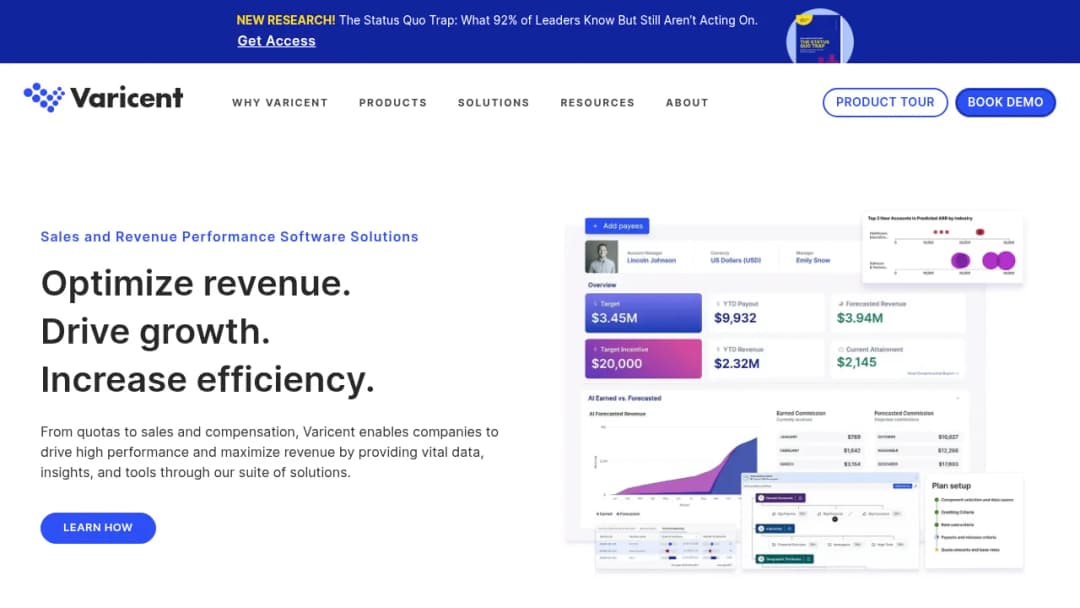Click the Product Tour button

click(x=885, y=103)
